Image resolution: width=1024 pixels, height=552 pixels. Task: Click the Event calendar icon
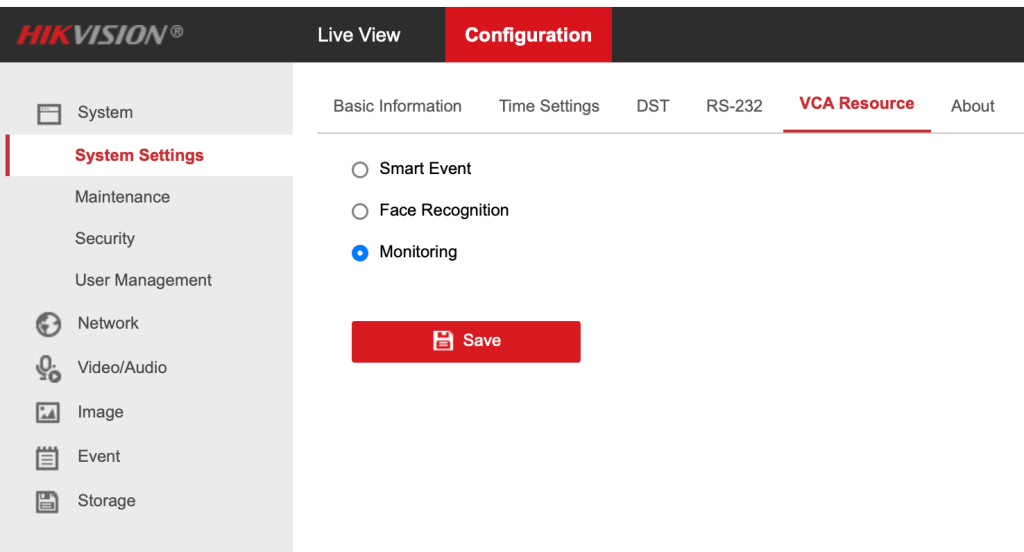(48, 458)
